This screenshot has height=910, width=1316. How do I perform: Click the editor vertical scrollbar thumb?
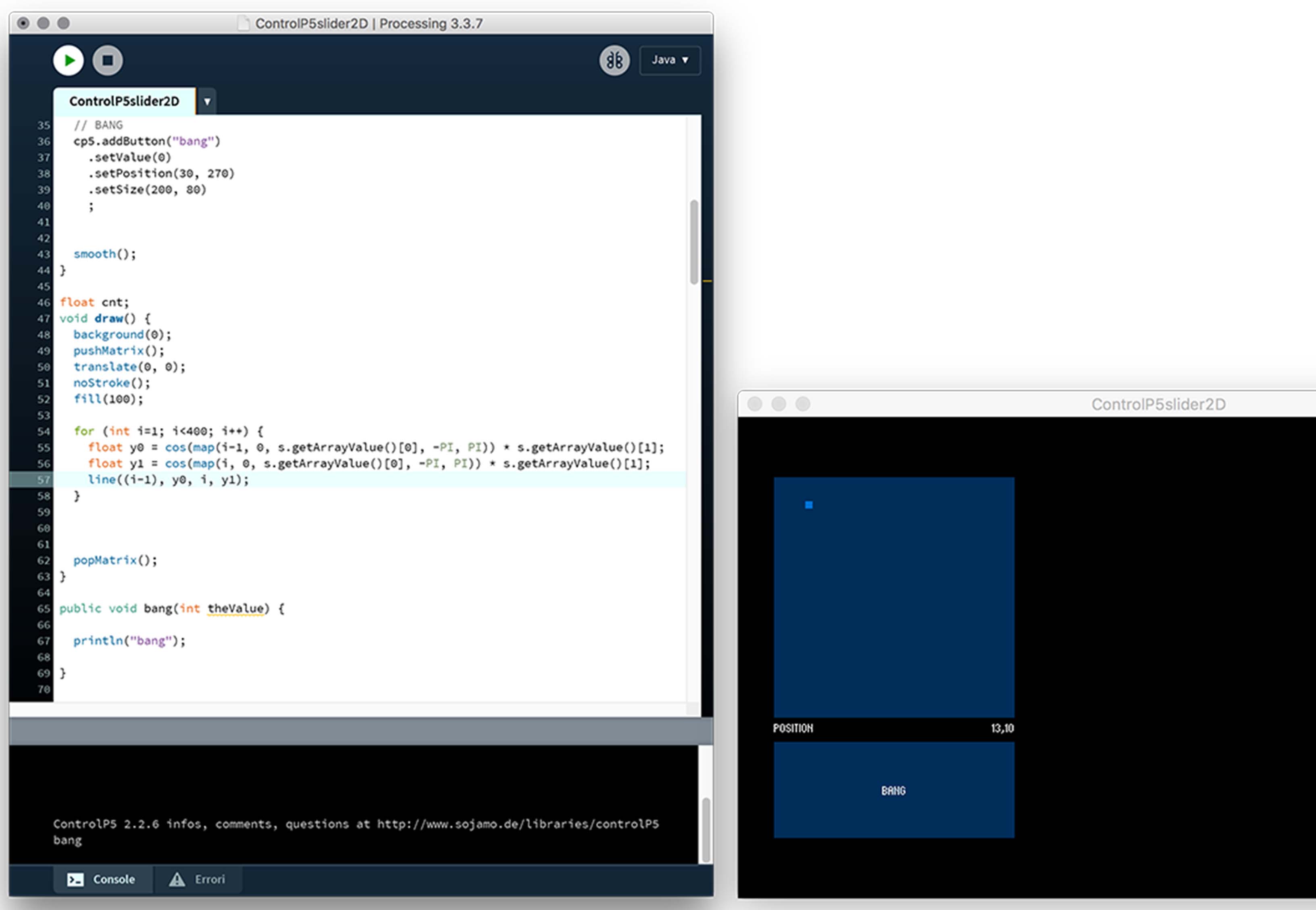pos(693,242)
